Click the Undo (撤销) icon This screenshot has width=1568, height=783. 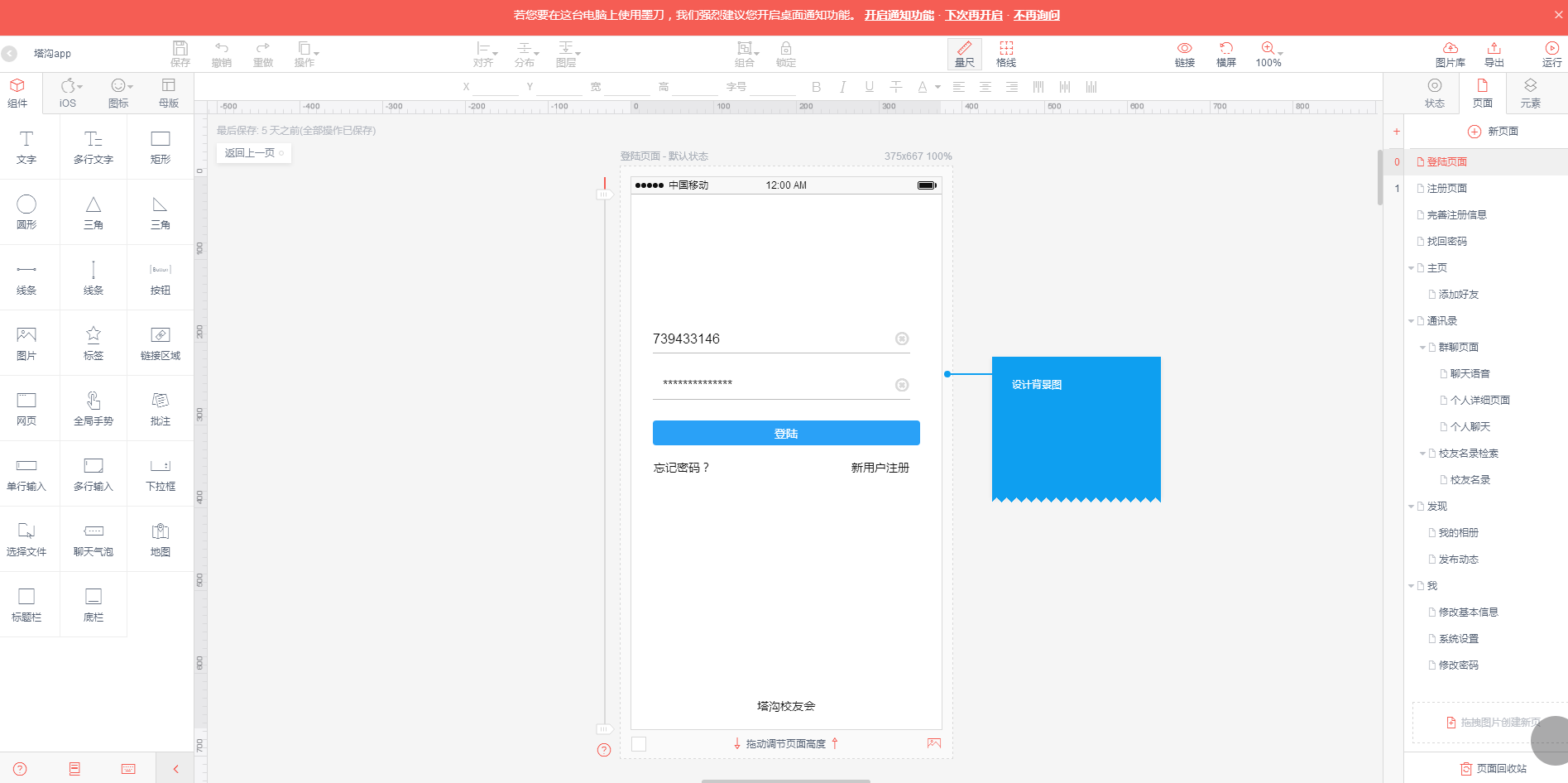pos(221,54)
